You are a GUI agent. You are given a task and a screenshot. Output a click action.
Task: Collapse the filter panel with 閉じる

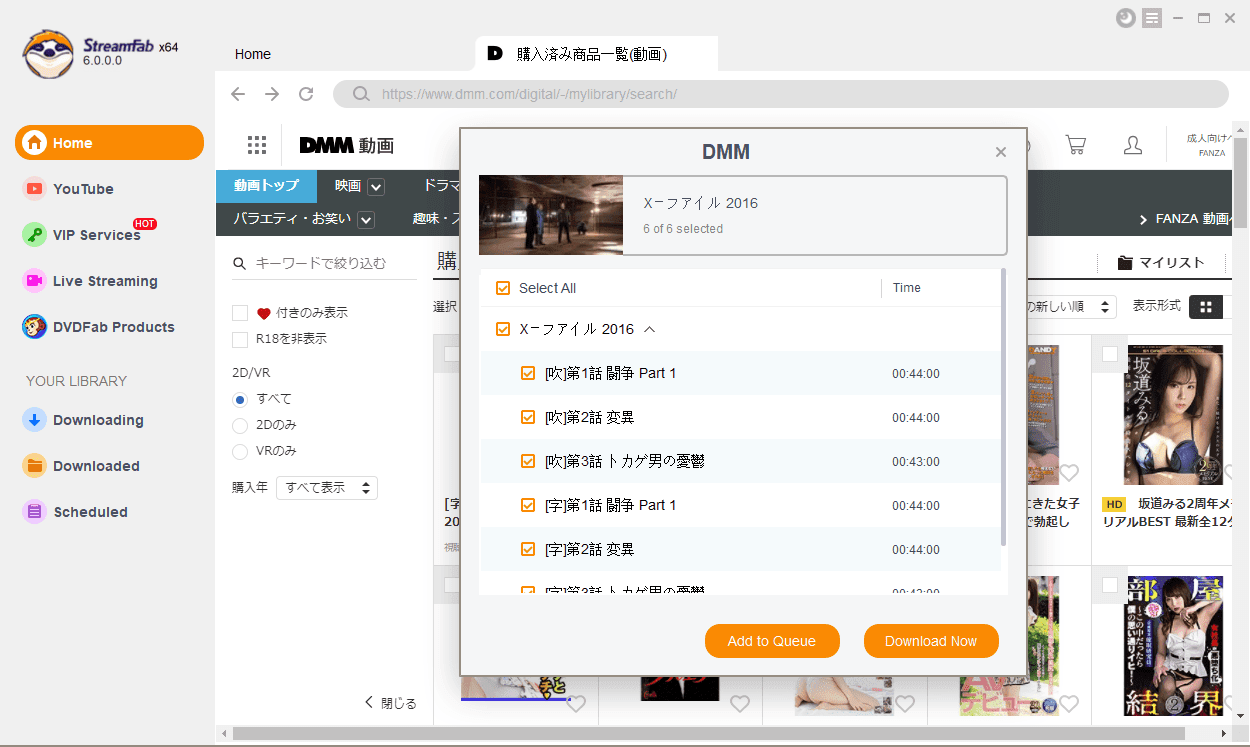[x=391, y=703]
